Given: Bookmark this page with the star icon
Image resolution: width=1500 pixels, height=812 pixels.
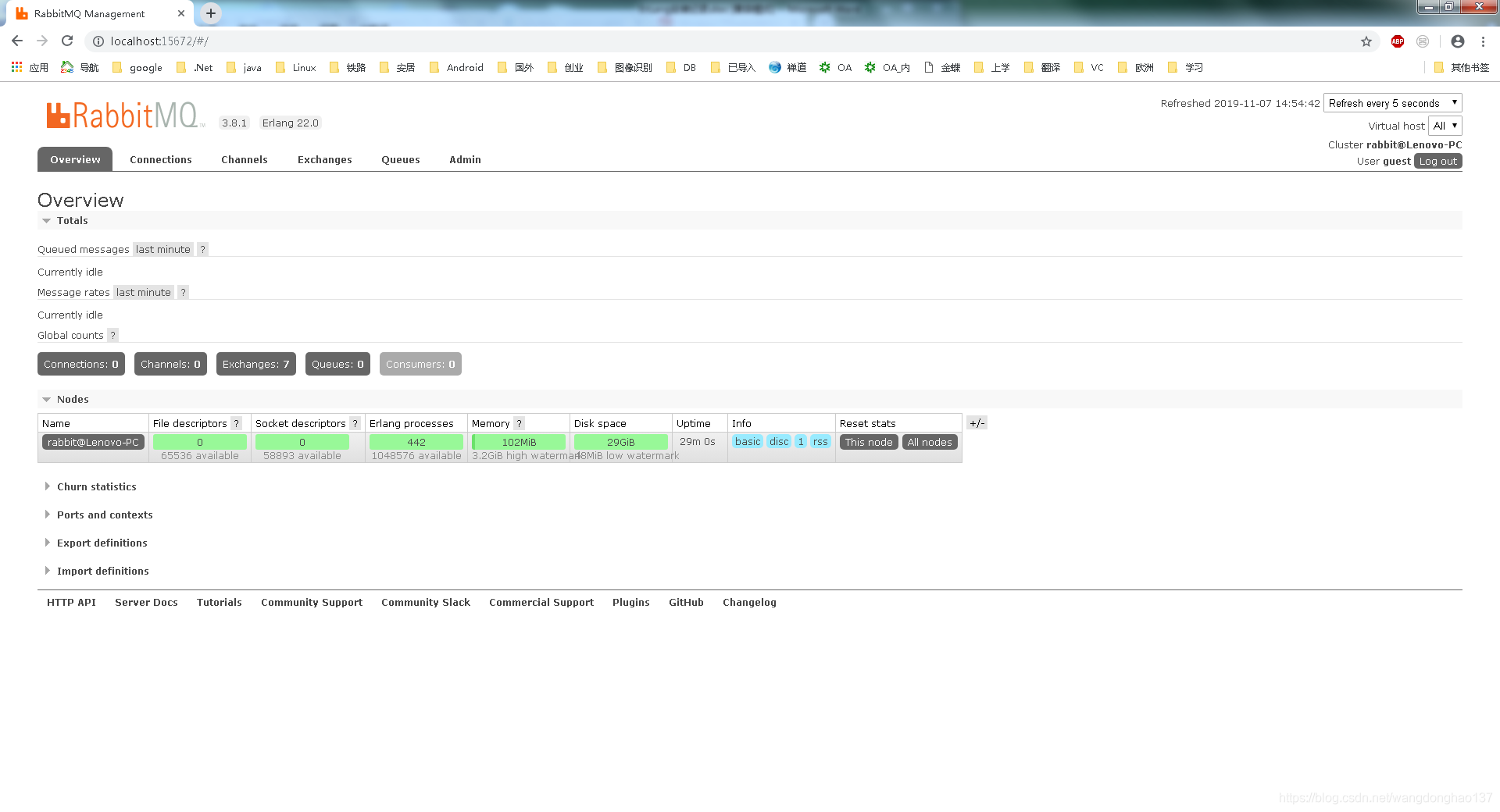Looking at the screenshot, I should 1366,41.
